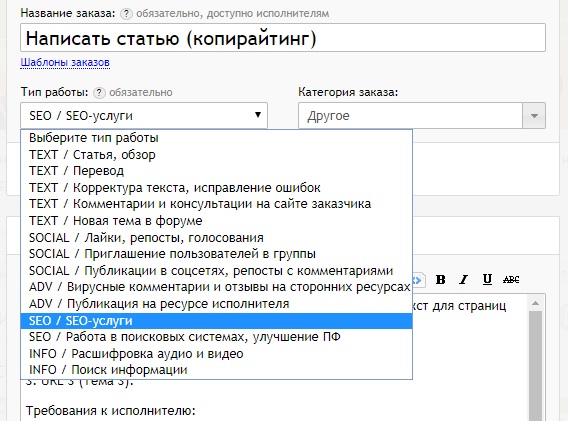The height and width of the screenshot is (421, 568).
Task: Select SOCIAL / Публикации в соцсетях option
Action: 217,271
